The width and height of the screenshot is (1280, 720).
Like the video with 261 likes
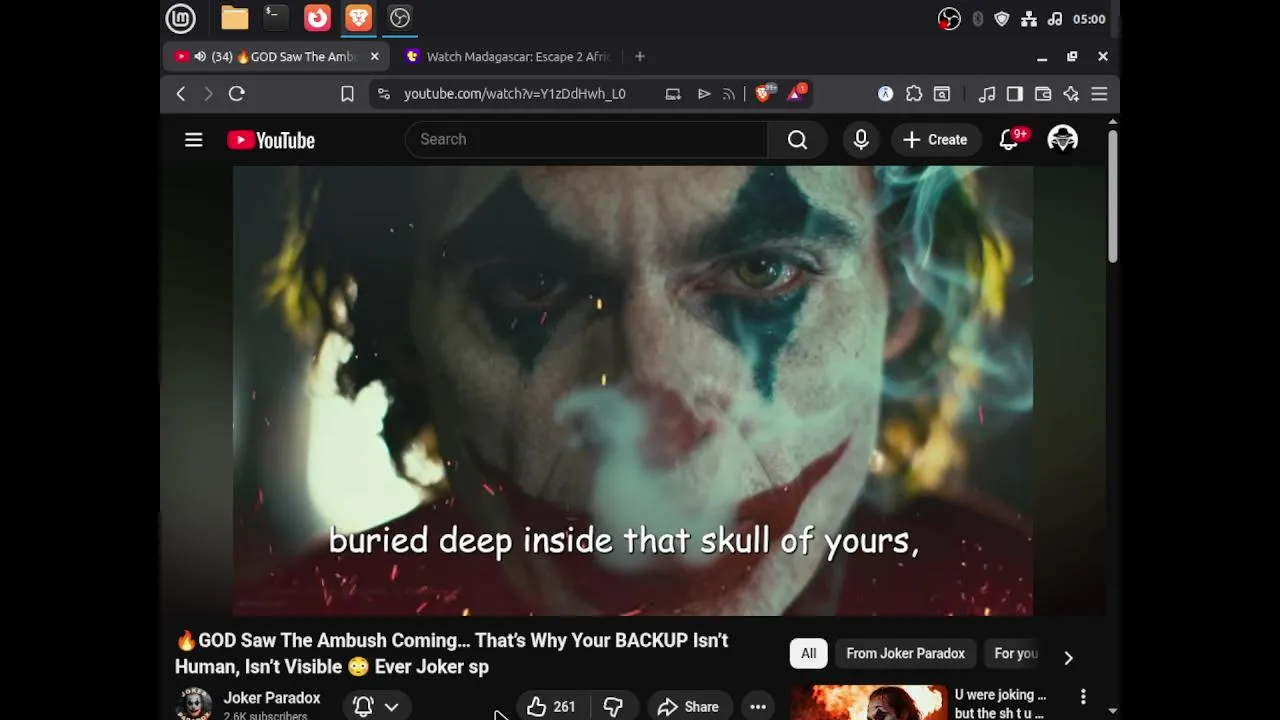point(551,707)
